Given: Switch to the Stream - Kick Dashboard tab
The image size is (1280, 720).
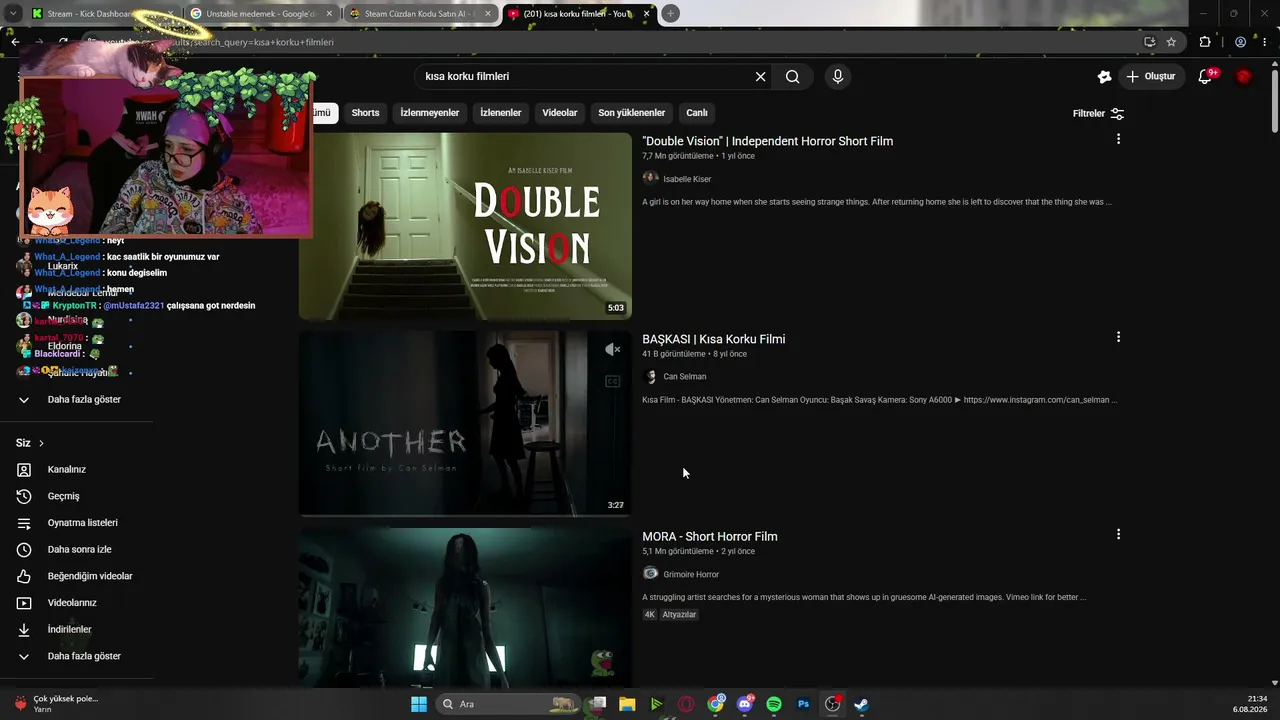Looking at the screenshot, I should click(102, 14).
